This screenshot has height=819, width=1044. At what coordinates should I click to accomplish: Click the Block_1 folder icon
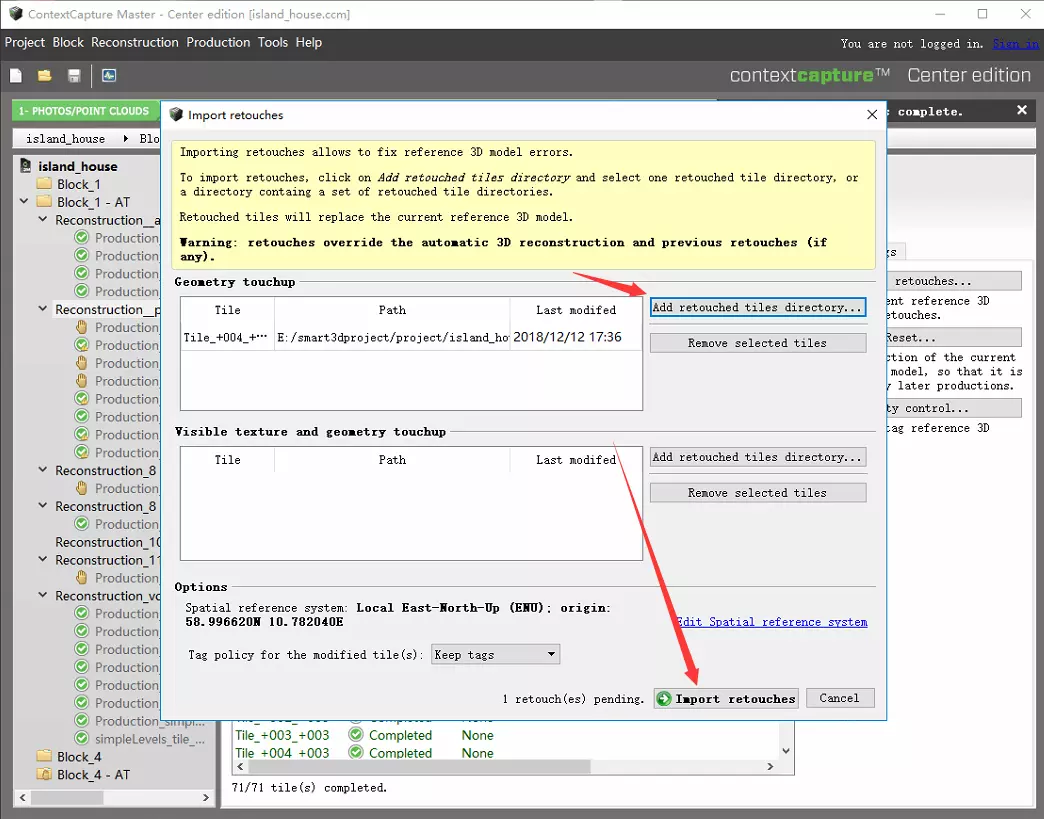coord(45,184)
